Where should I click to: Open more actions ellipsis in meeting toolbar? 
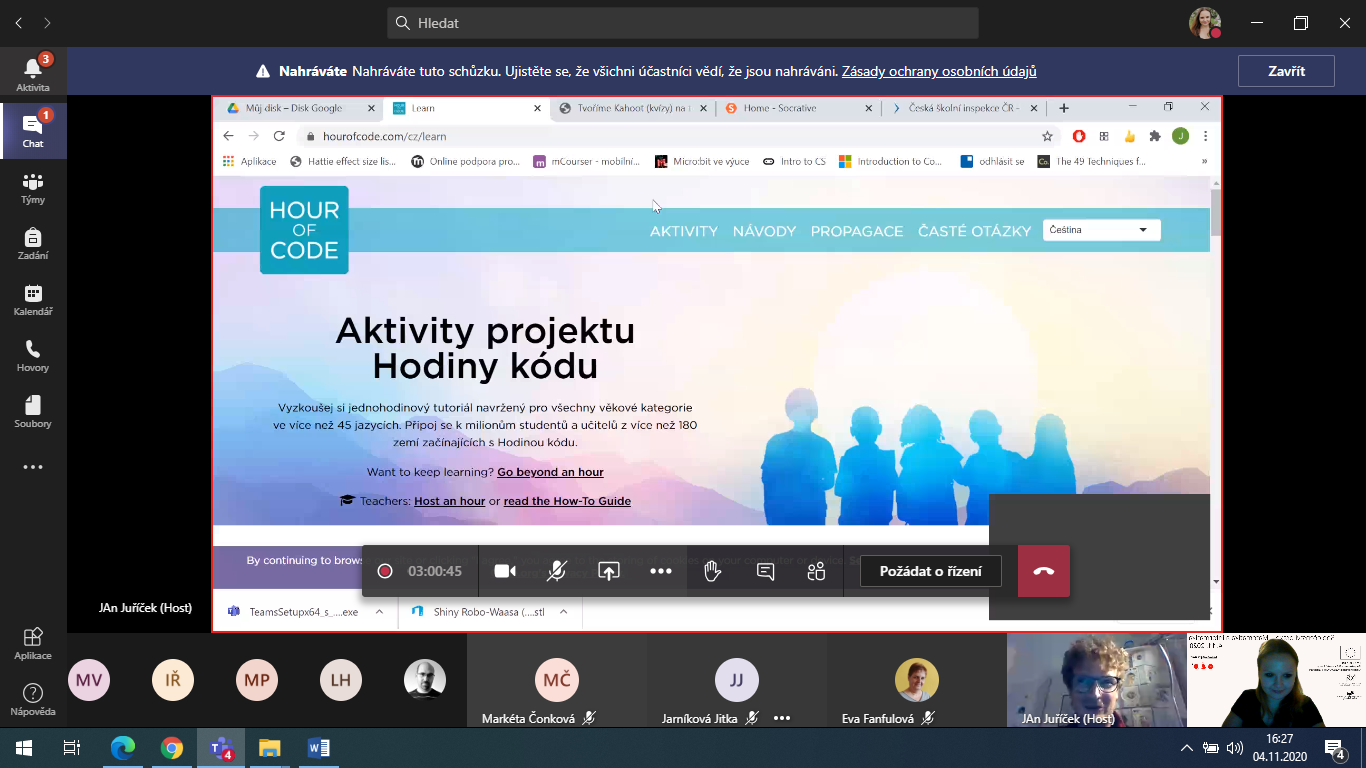coord(660,571)
